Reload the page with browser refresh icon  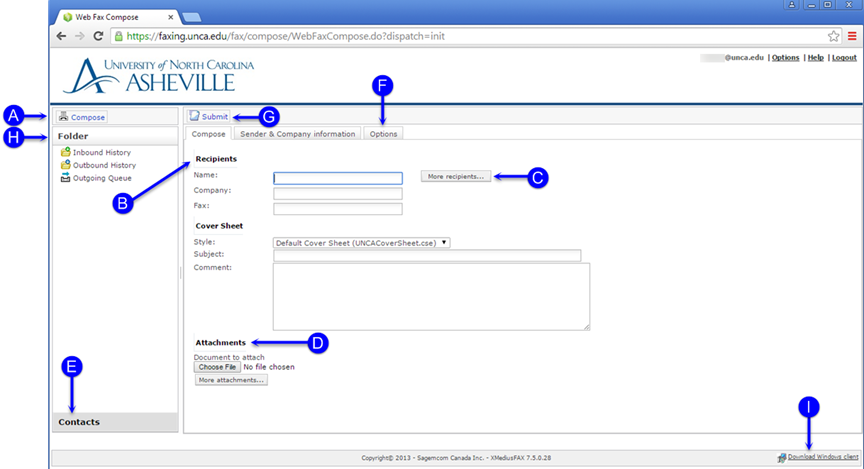coord(98,36)
